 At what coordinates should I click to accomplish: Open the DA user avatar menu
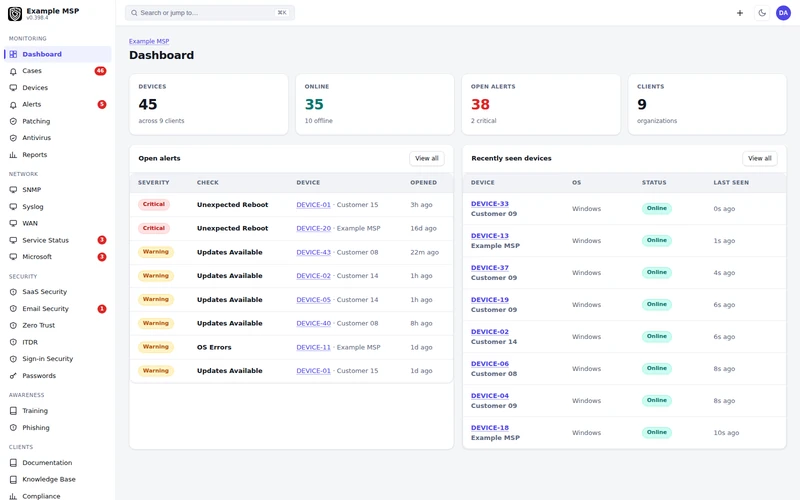click(783, 13)
